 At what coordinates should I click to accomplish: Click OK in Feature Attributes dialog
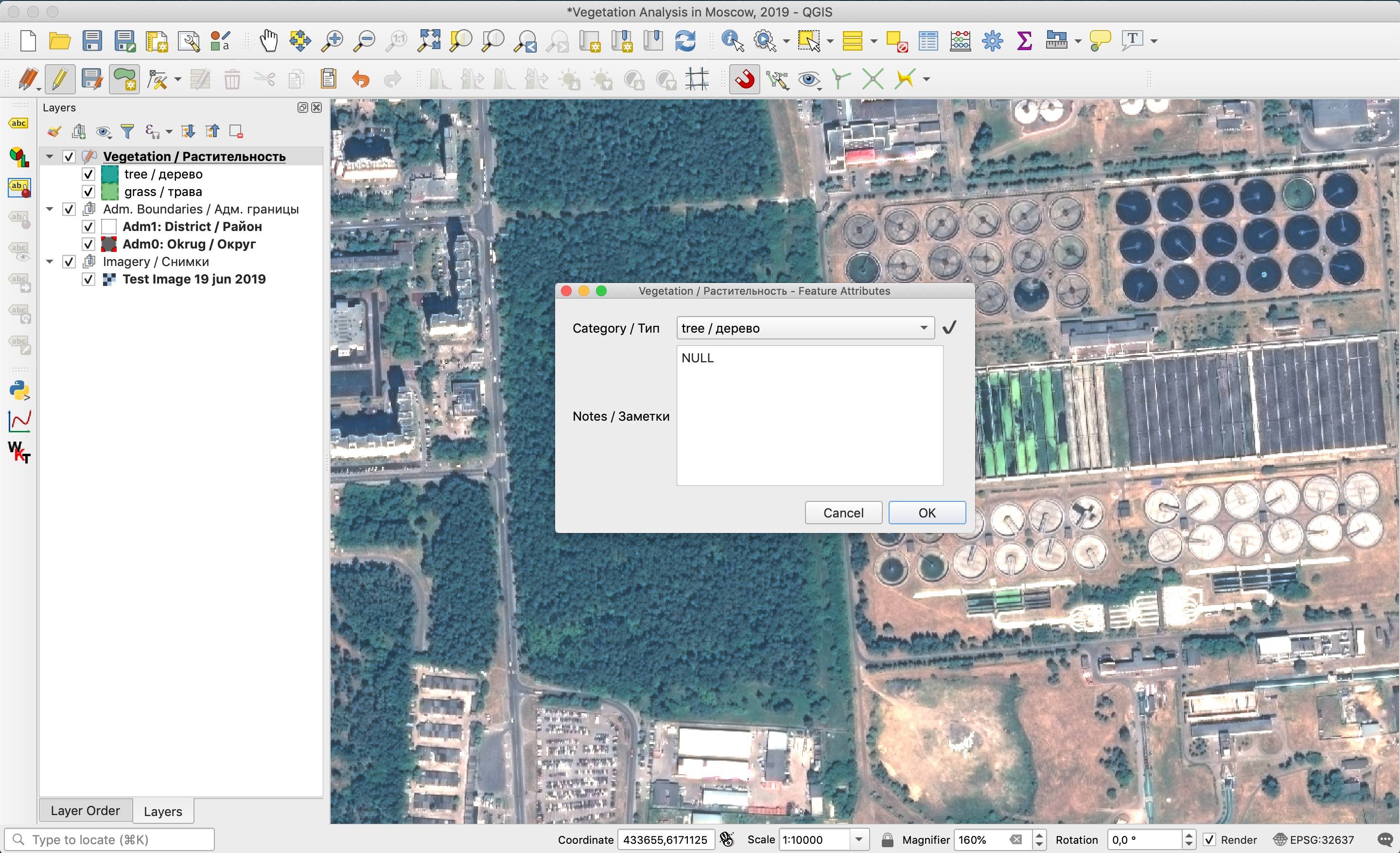point(927,513)
